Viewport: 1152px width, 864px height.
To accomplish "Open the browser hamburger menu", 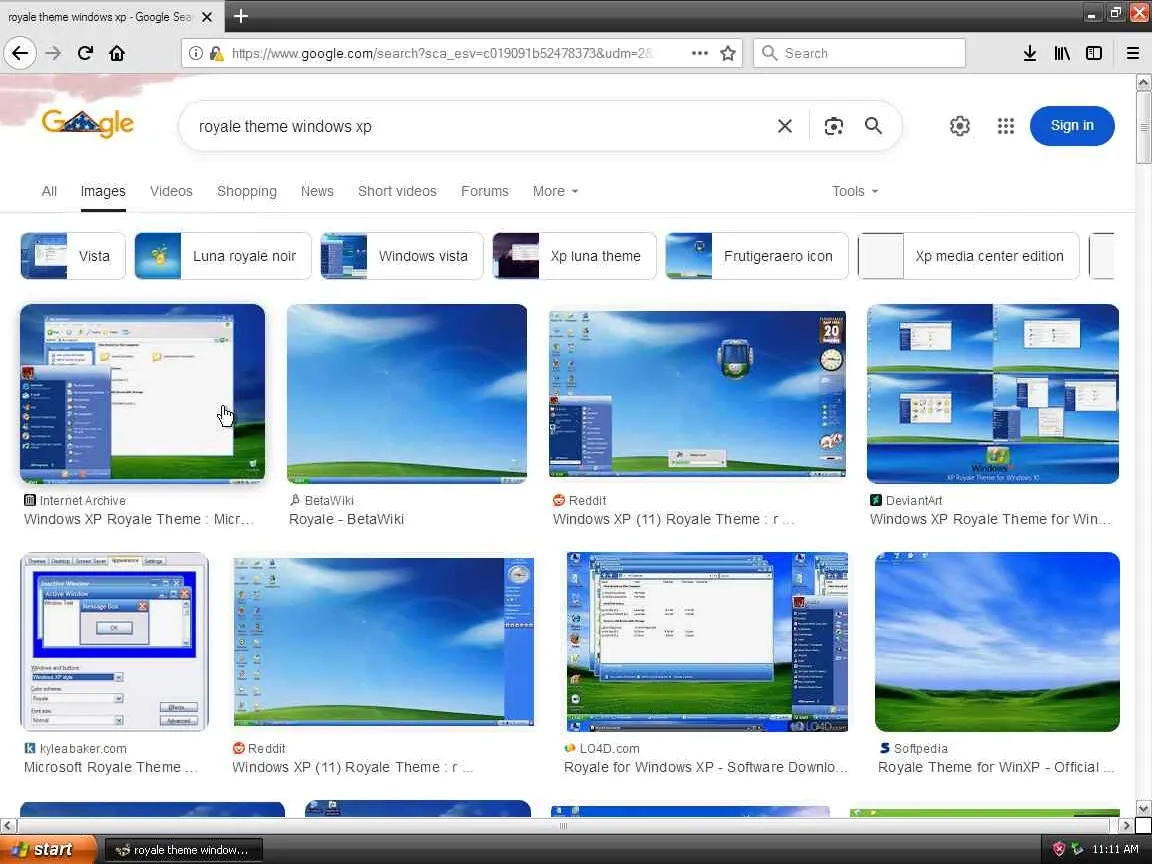I will [1132, 53].
